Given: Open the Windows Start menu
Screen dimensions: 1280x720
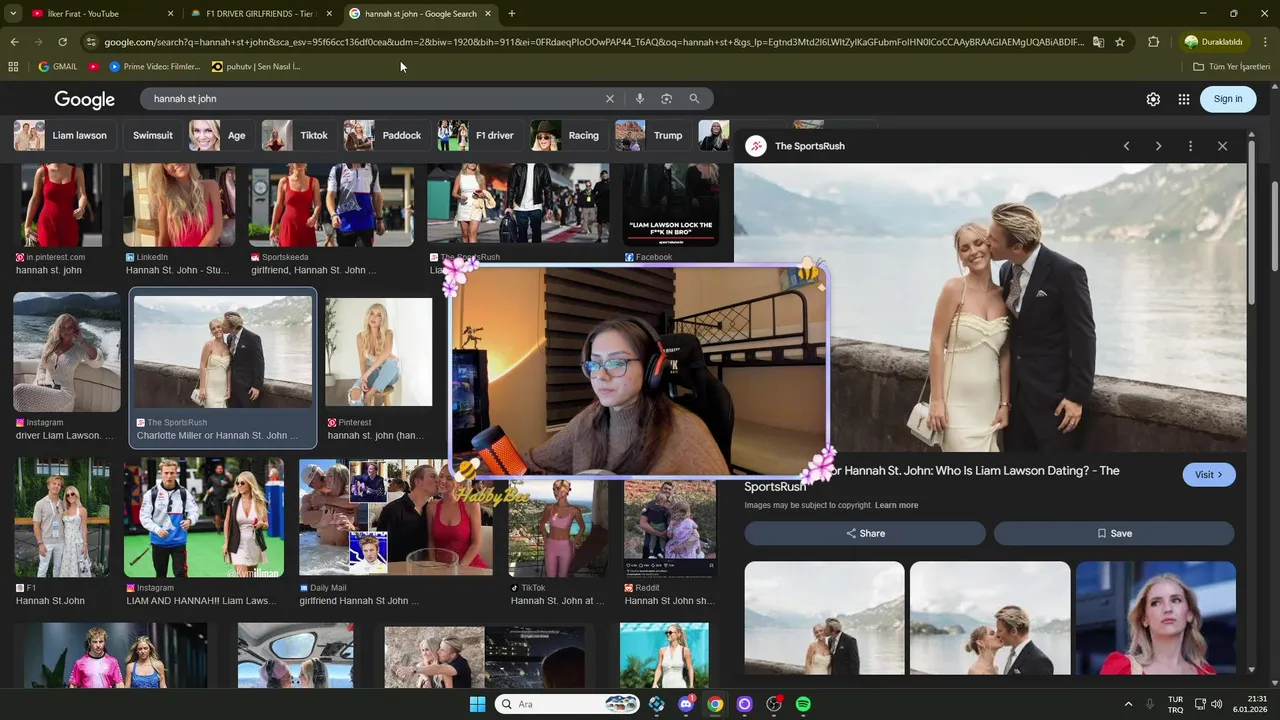Looking at the screenshot, I should [x=477, y=704].
